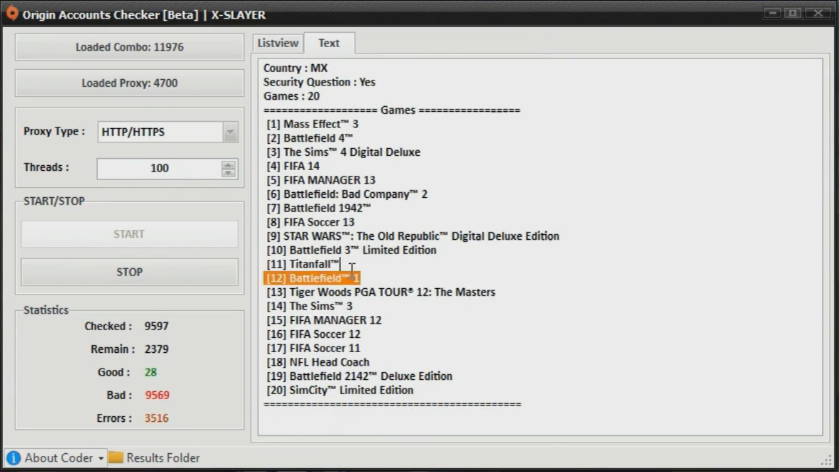Expand the Proxy Type dropdown arrow

(x=230, y=132)
